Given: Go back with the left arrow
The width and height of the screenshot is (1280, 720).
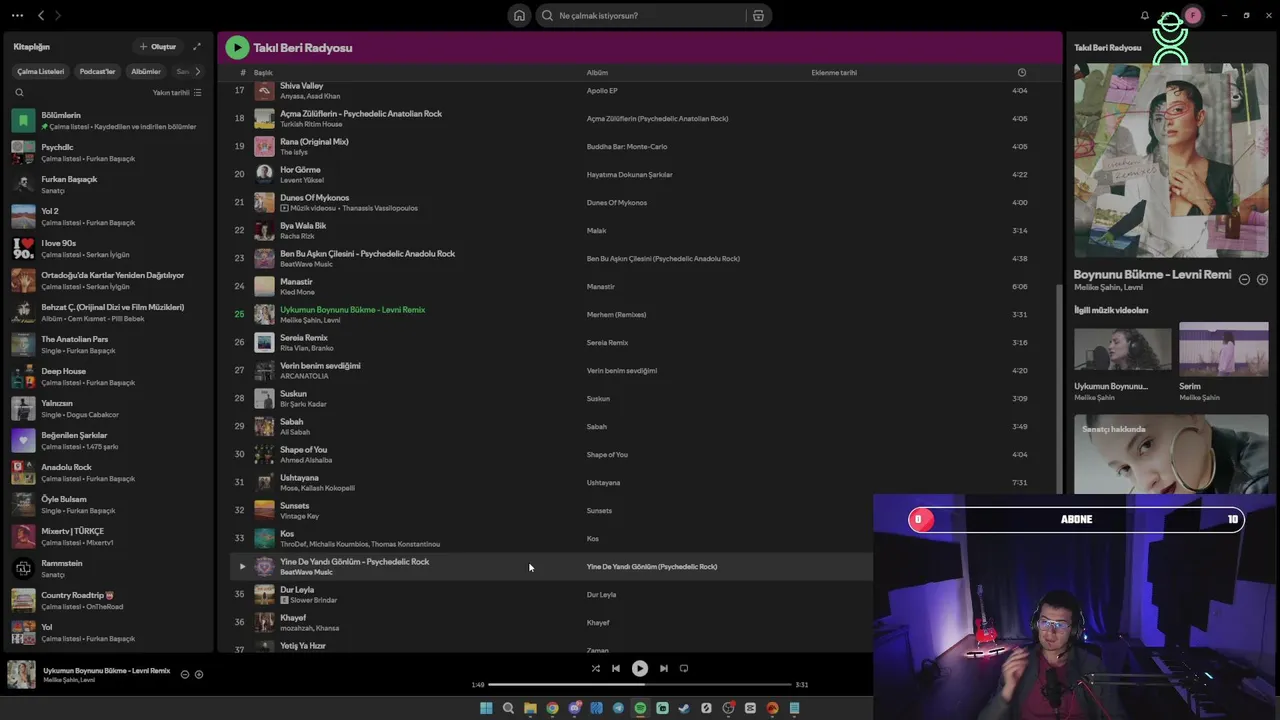Looking at the screenshot, I should click(x=41, y=15).
